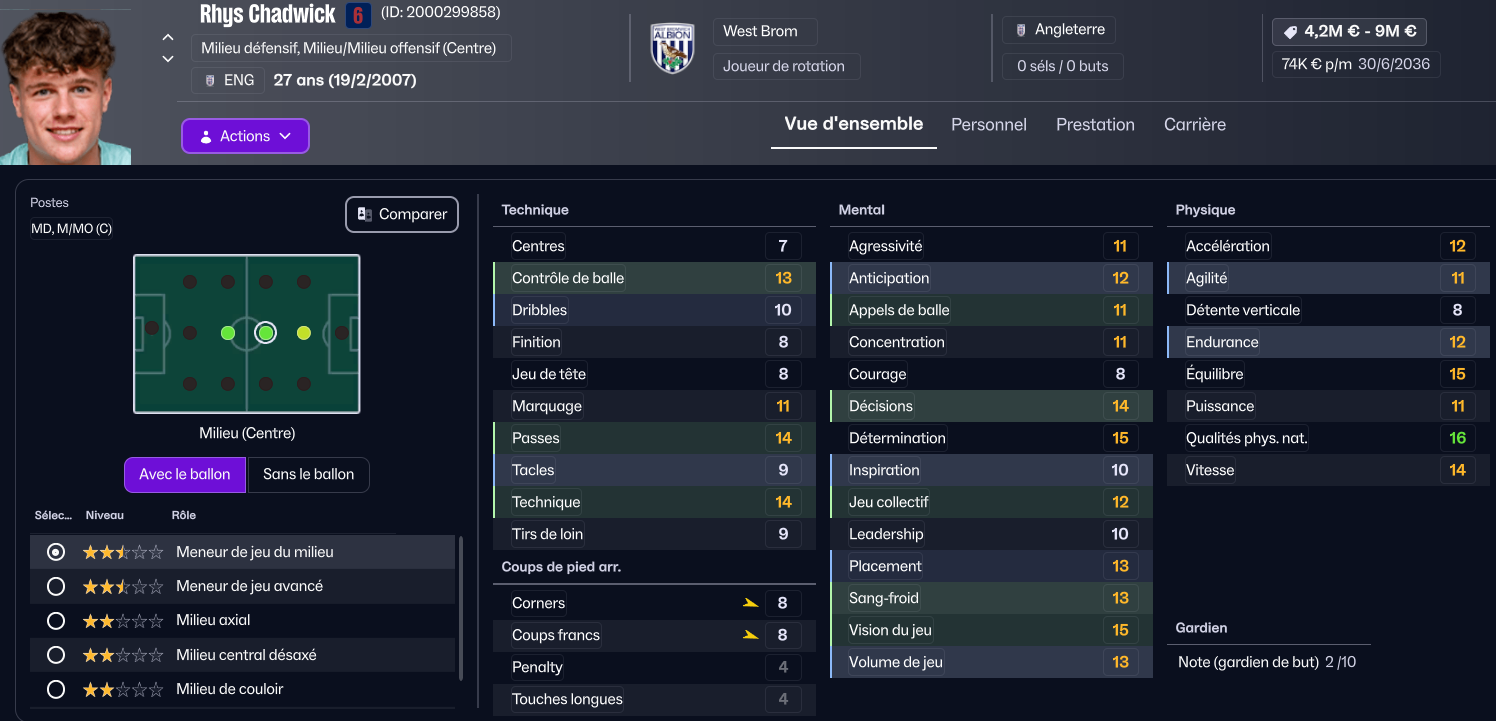Viewport: 1496px width, 721px height.
Task: Click the Coups francs trend arrow icon
Action: pyautogui.click(x=750, y=635)
